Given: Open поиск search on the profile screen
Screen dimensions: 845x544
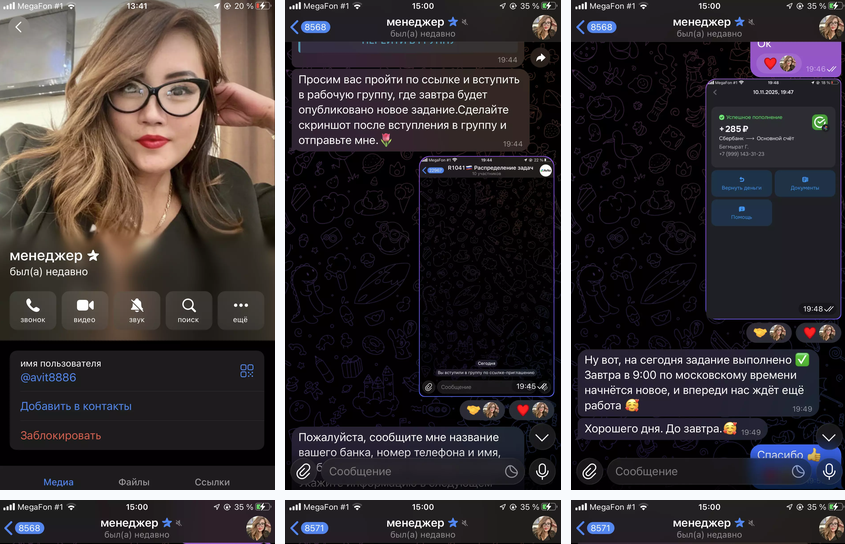Looking at the screenshot, I should pyautogui.click(x=189, y=310).
